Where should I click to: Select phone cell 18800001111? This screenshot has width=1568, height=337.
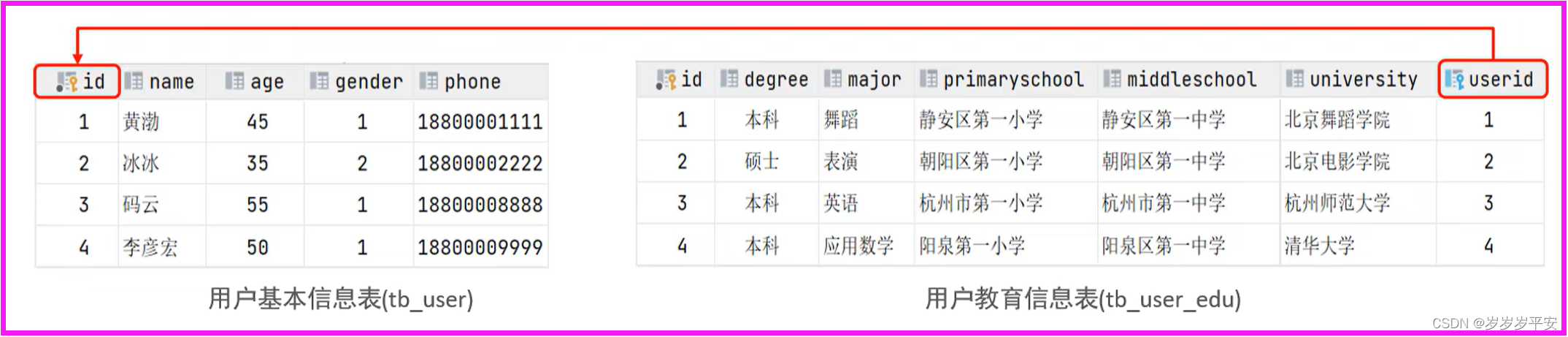click(x=480, y=121)
